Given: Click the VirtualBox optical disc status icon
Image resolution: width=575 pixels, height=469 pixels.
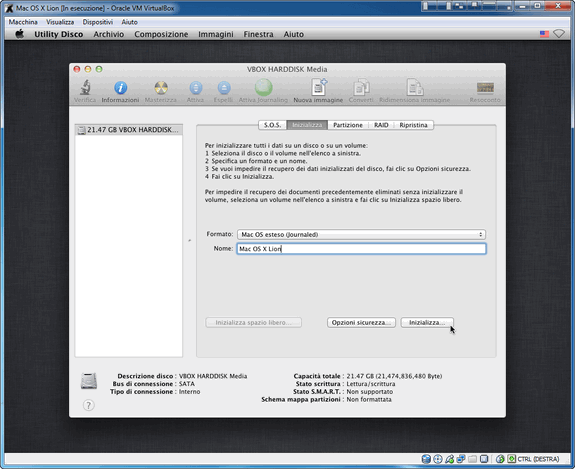Looking at the screenshot, I should [437, 459].
